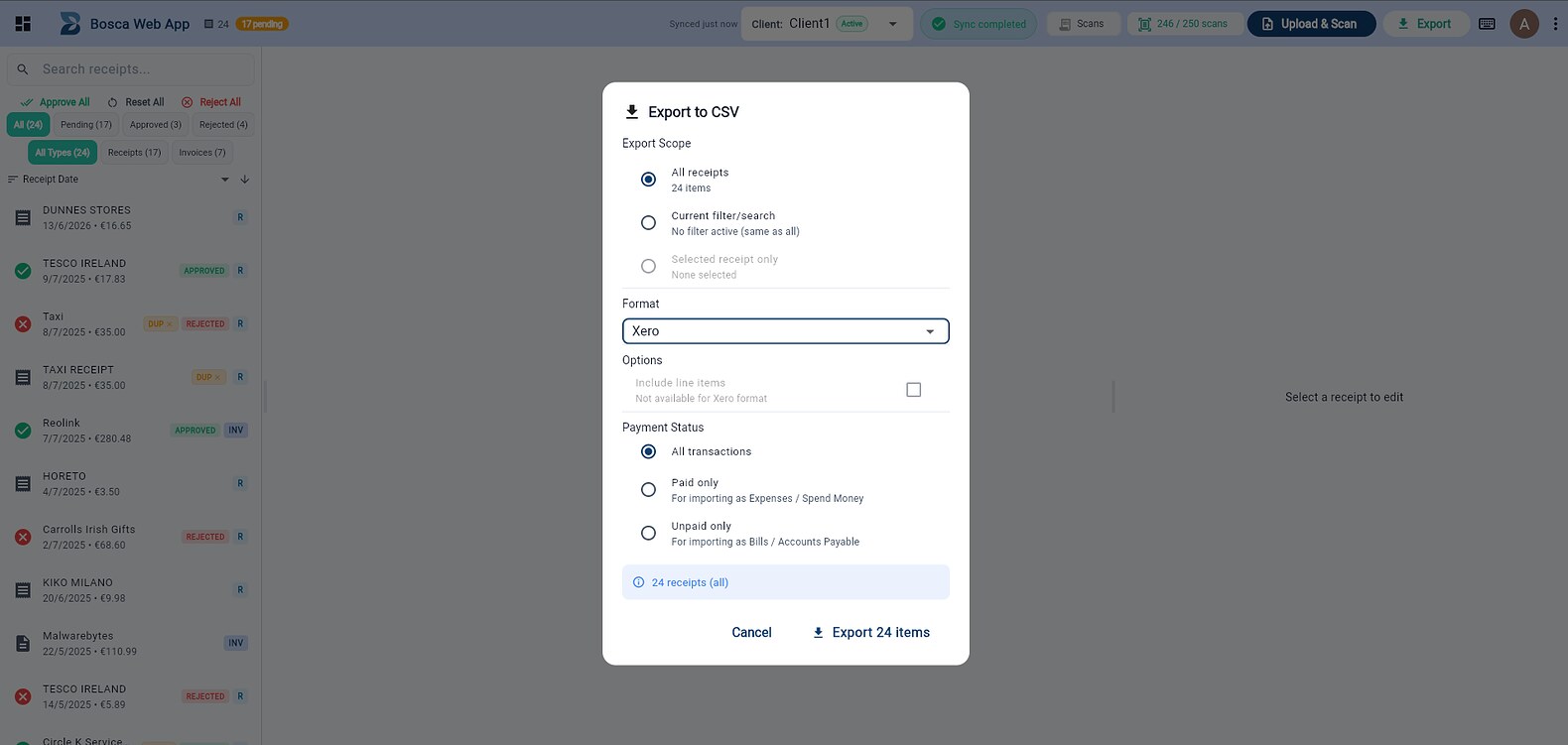Click the KIKO MILANO receipt icon
1568x745 pixels.
click(23, 590)
